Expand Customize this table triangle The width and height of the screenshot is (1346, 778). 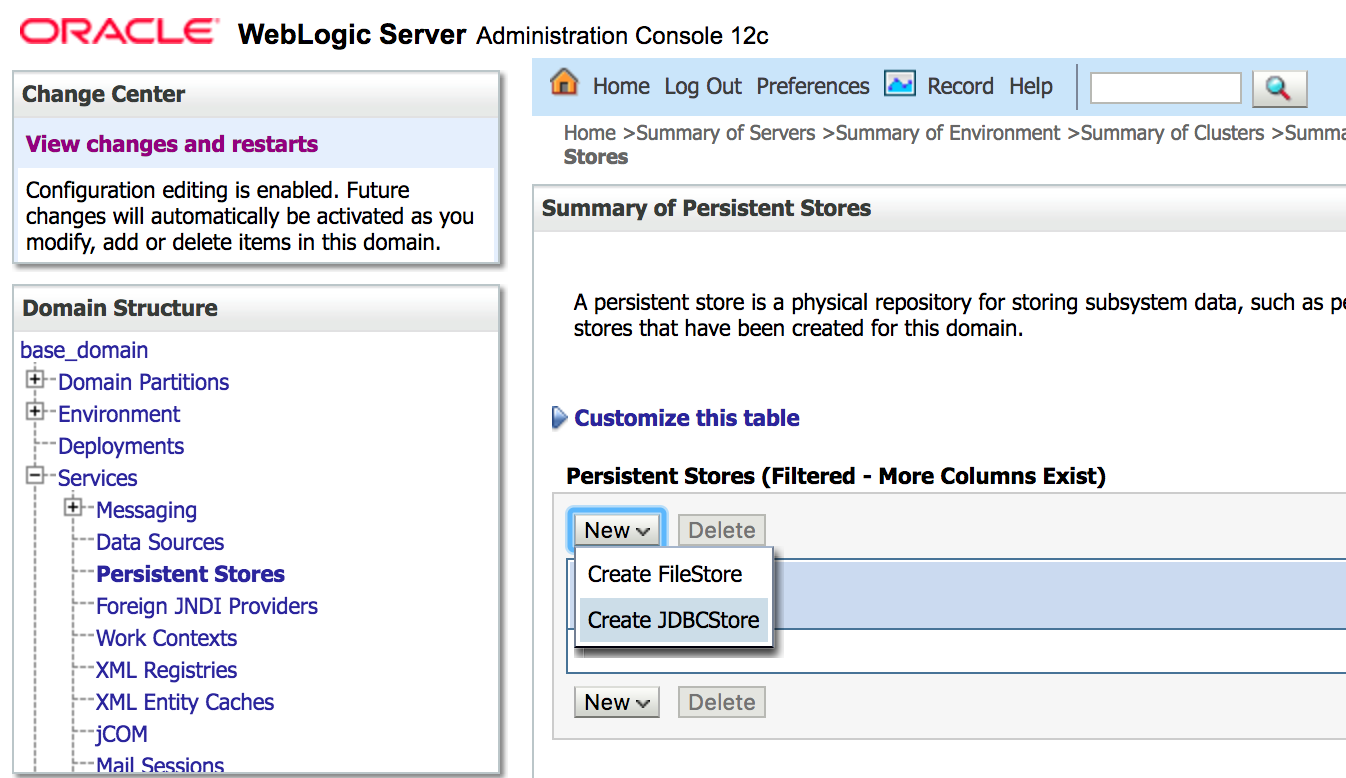click(x=560, y=418)
